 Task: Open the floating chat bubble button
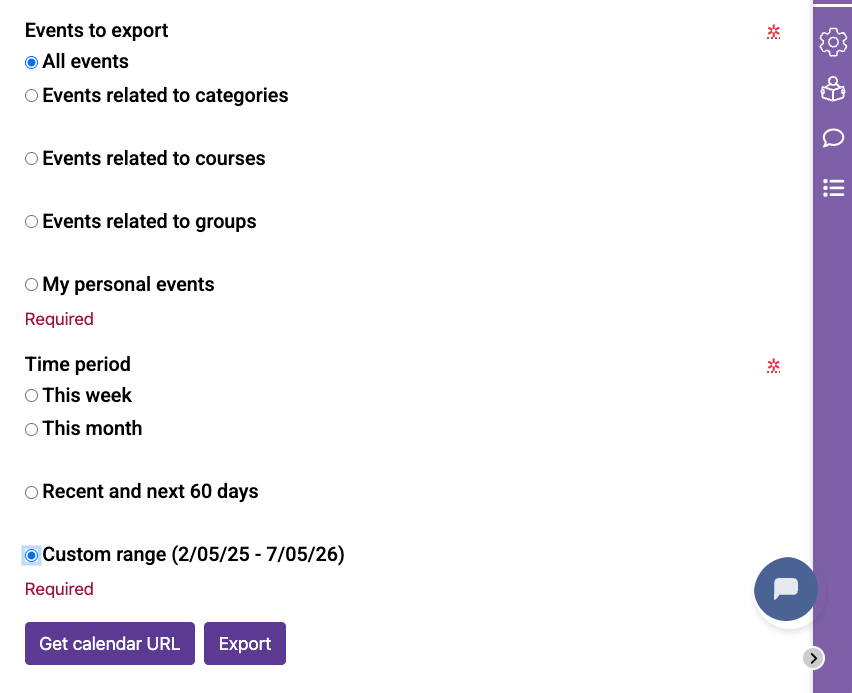(786, 589)
